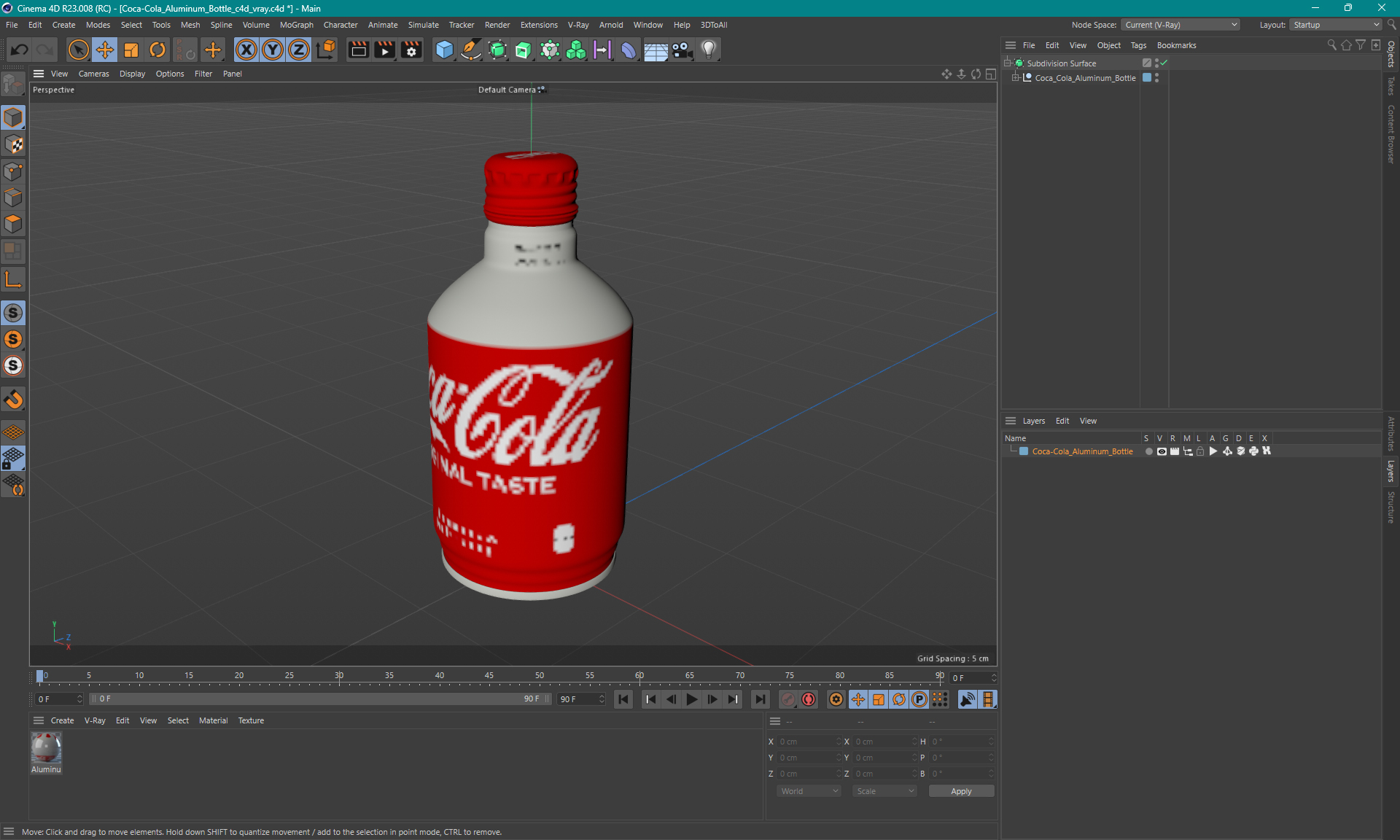Click the Autokeying button
The height and width of the screenshot is (840, 1400).
[809, 699]
